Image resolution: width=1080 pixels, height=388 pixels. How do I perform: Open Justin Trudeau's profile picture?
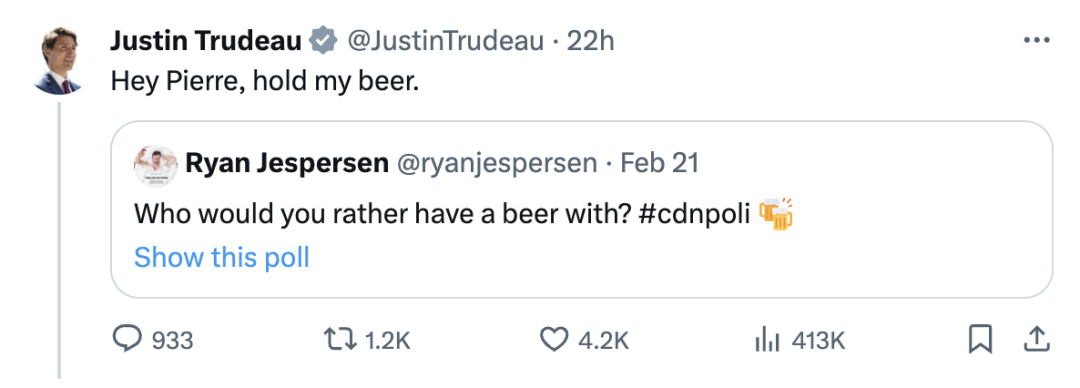point(59,60)
